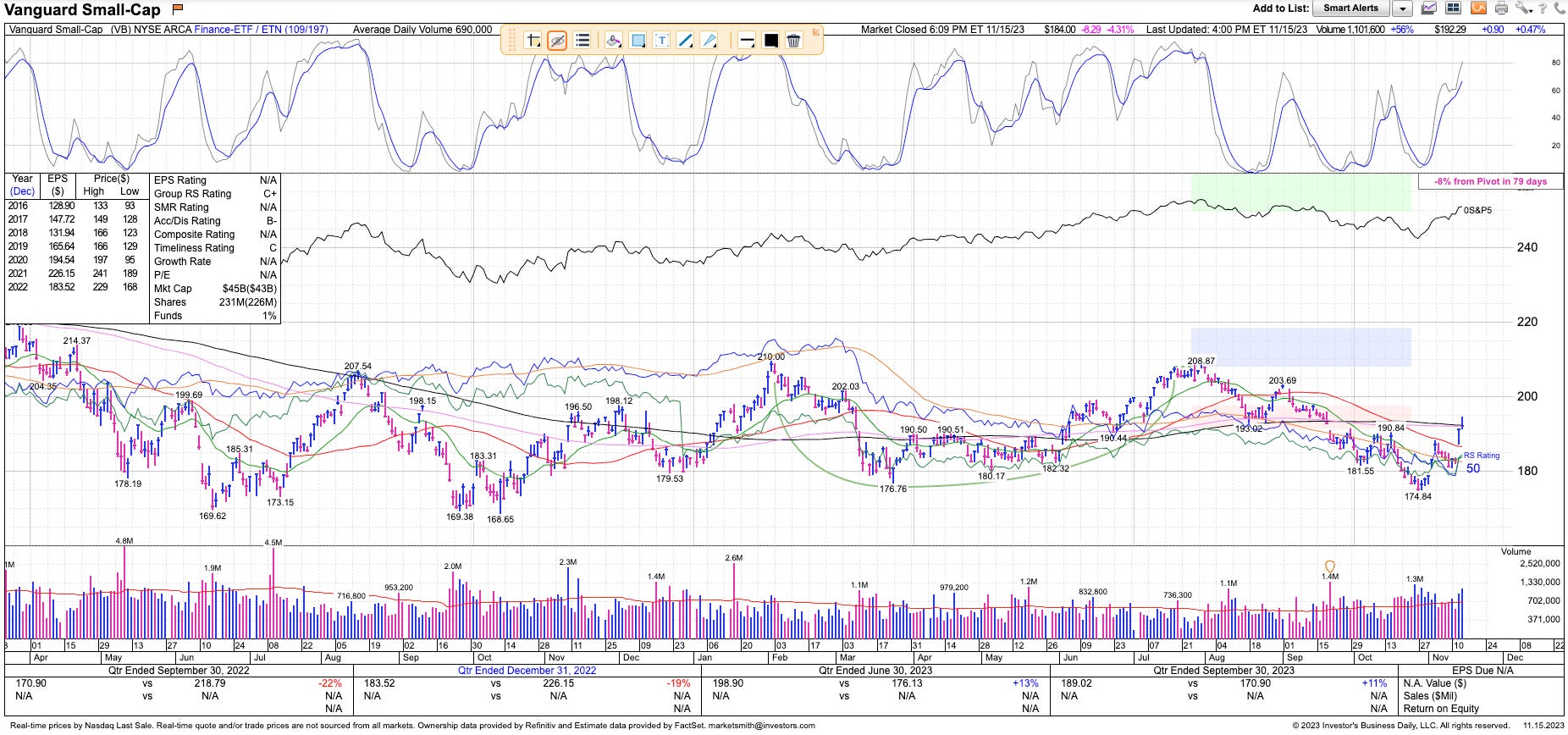Click the phone contact icon

[1559, 8]
